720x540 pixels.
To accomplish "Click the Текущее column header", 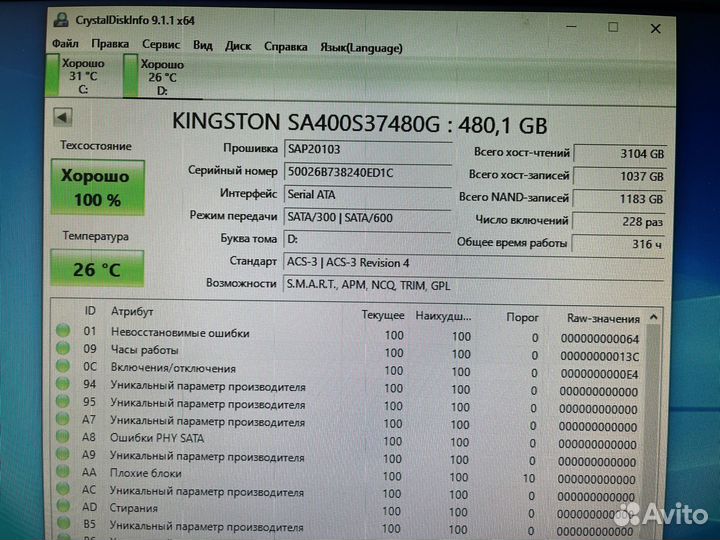I will (x=382, y=315).
